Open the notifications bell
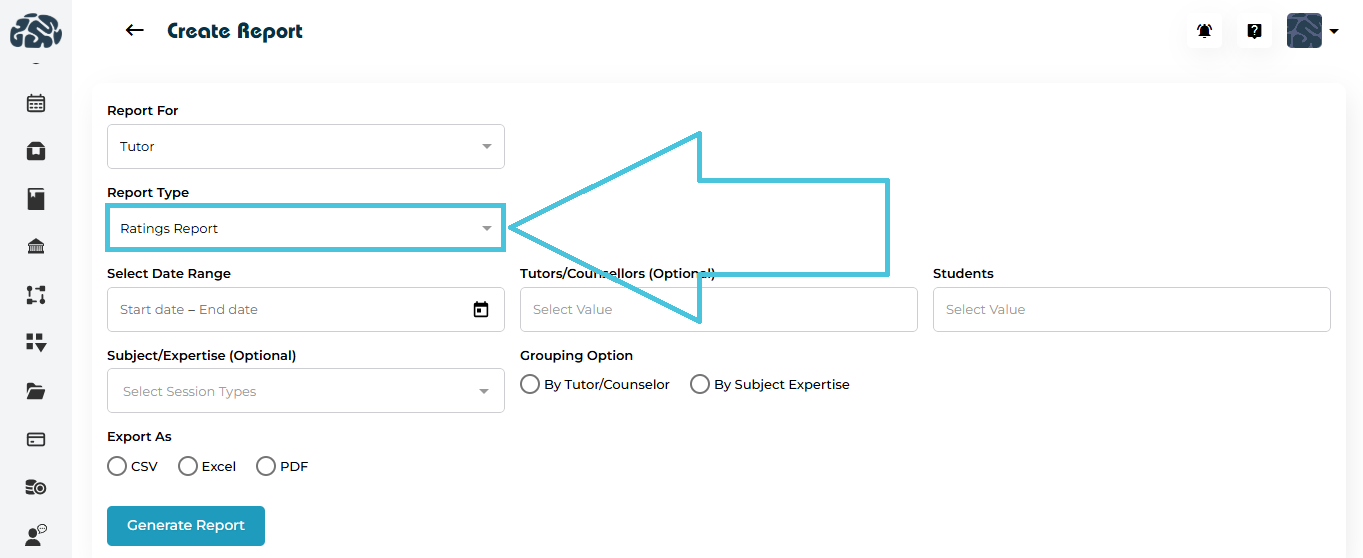The height and width of the screenshot is (558, 1363). pyautogui.click(x=1204, y=31)
